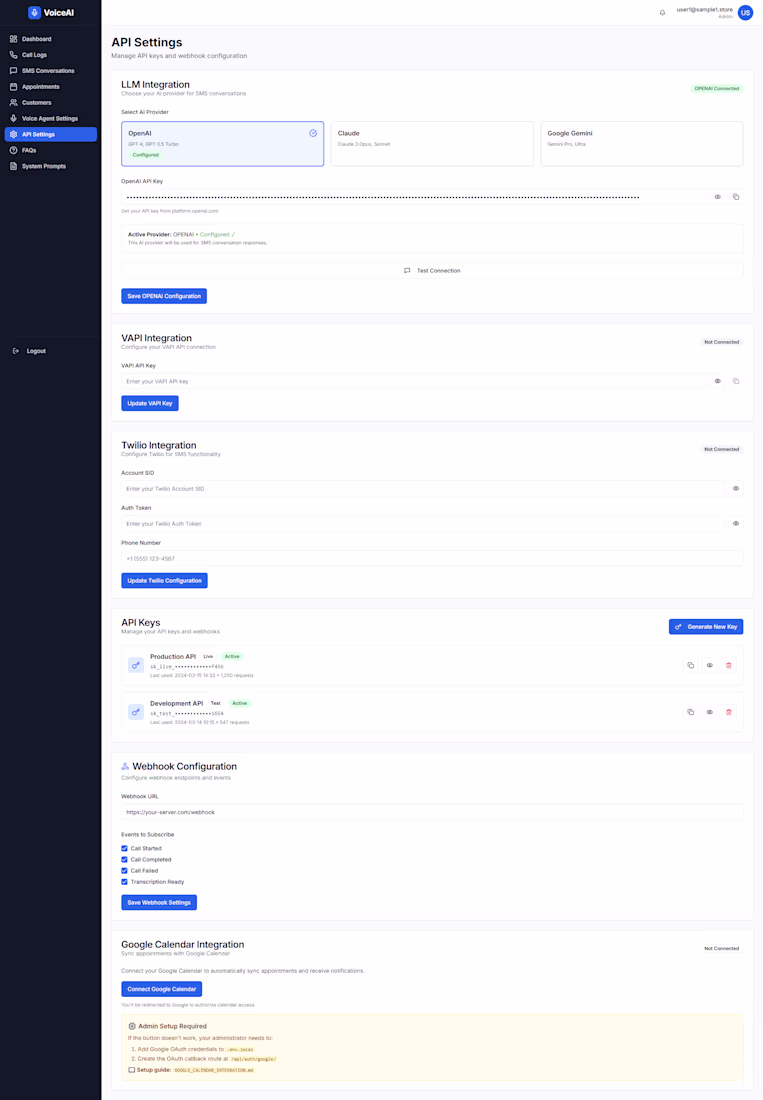Go to Dashboard in sidebar
763x1100 pixels.
coord(50,39)
